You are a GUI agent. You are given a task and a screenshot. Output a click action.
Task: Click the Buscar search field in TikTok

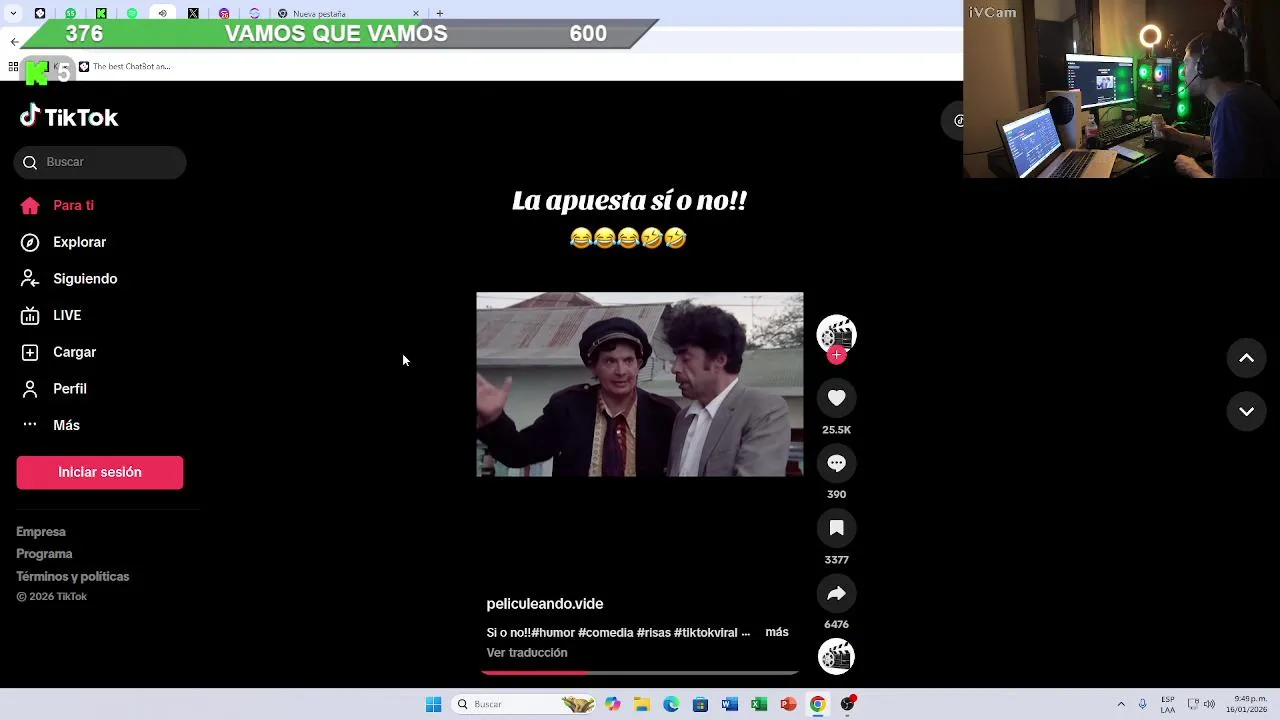(100, 162)
